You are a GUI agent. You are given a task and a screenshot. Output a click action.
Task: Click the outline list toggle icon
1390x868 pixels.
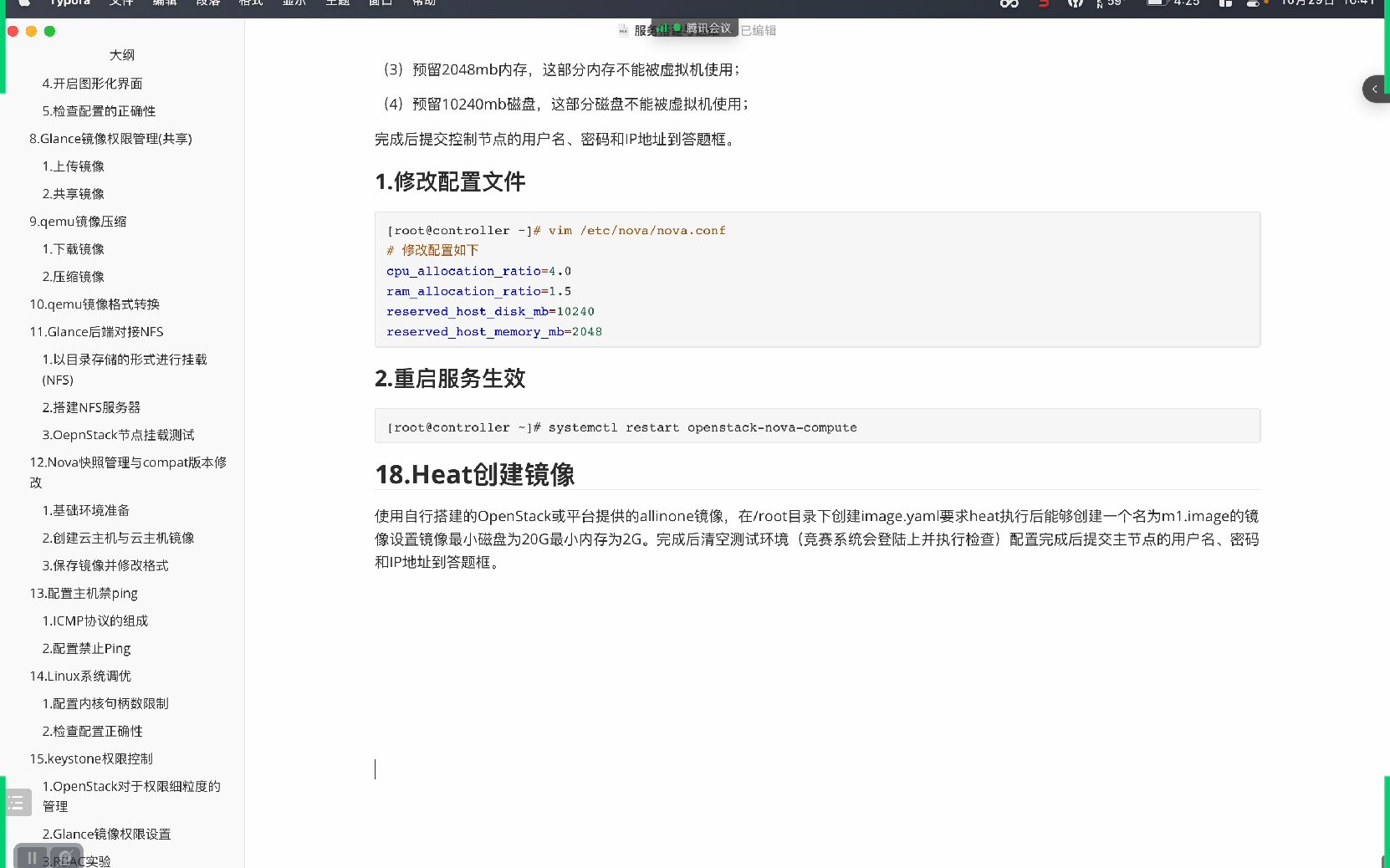pos(16,804)
